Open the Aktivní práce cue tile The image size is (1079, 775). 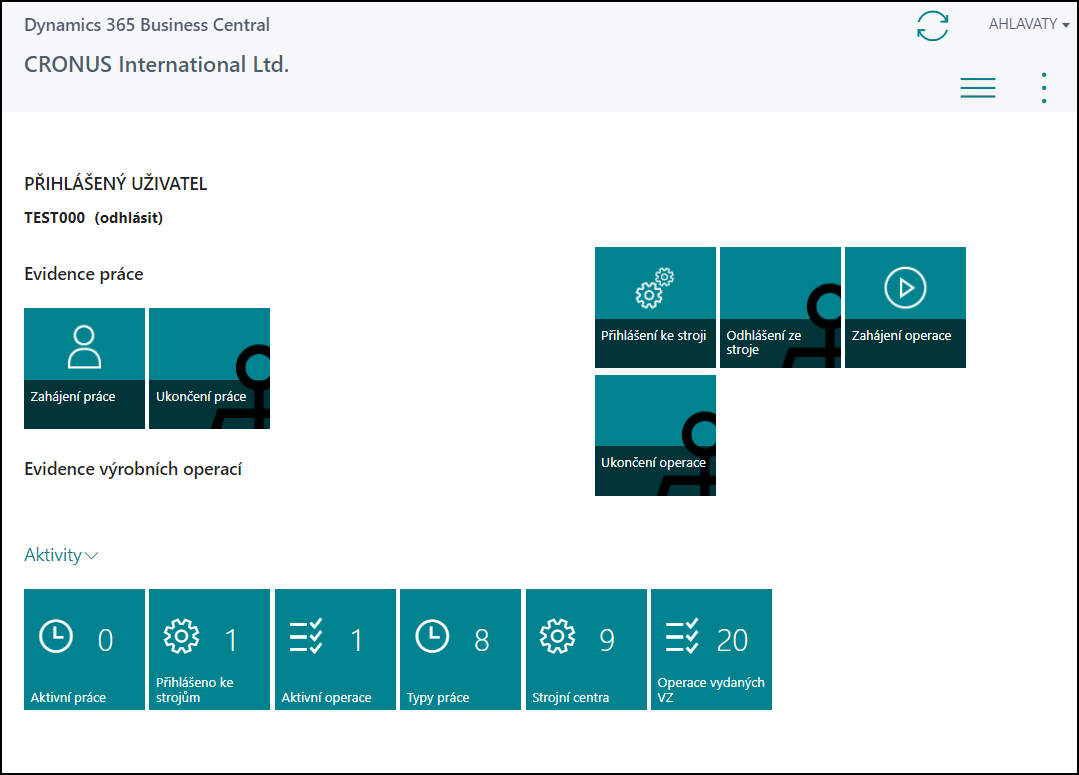85,649
